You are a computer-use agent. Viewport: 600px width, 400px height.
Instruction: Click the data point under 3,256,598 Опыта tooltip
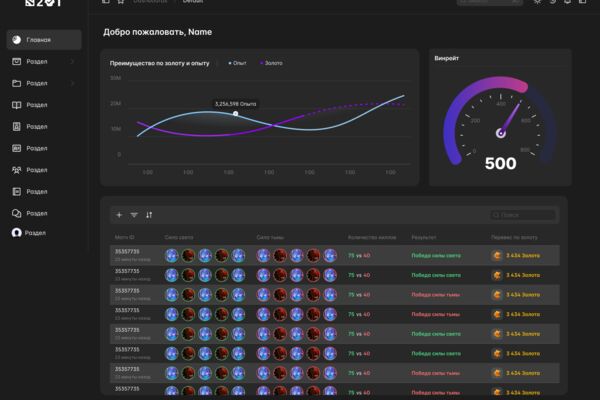(236, 114)
